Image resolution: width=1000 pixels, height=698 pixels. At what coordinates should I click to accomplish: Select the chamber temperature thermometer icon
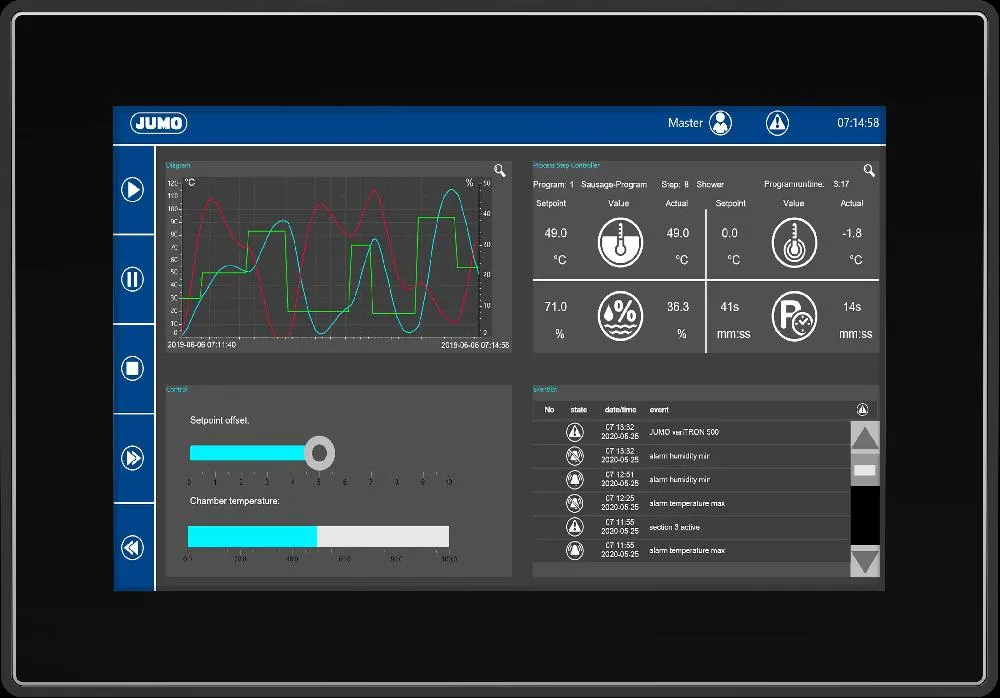coord(620,243)
